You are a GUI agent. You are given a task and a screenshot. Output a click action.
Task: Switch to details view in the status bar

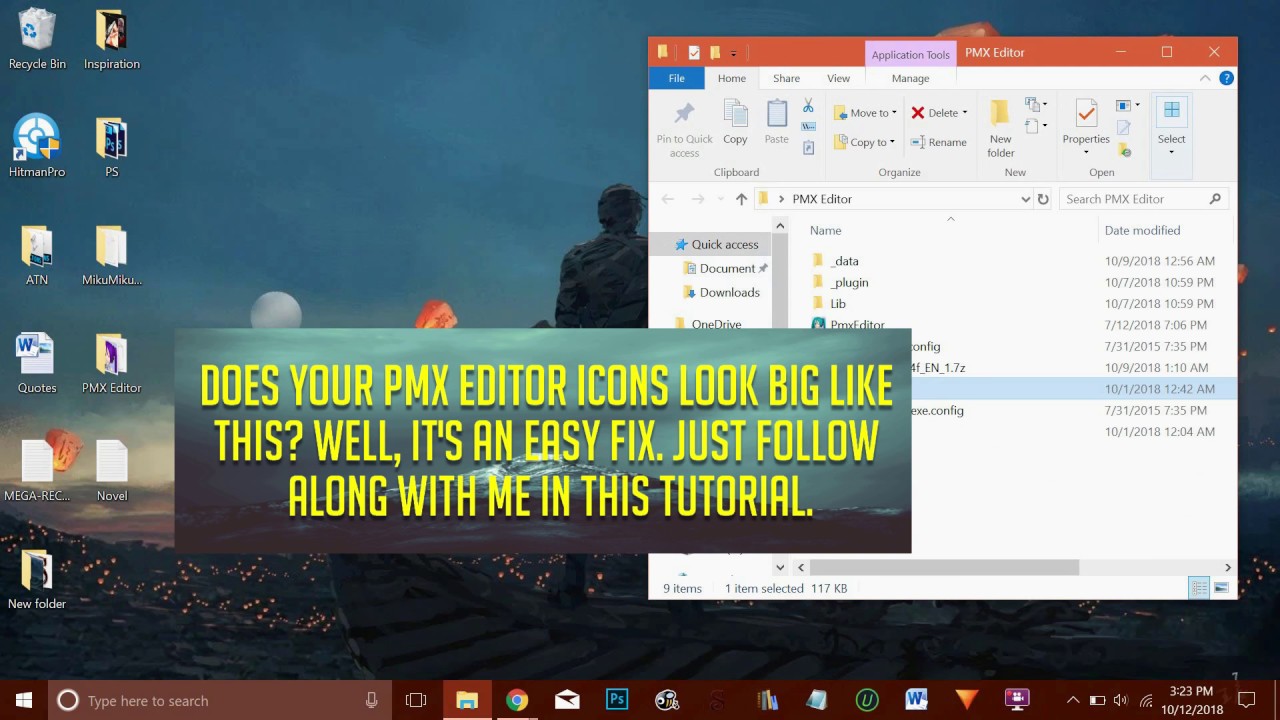click(1199, 588)
